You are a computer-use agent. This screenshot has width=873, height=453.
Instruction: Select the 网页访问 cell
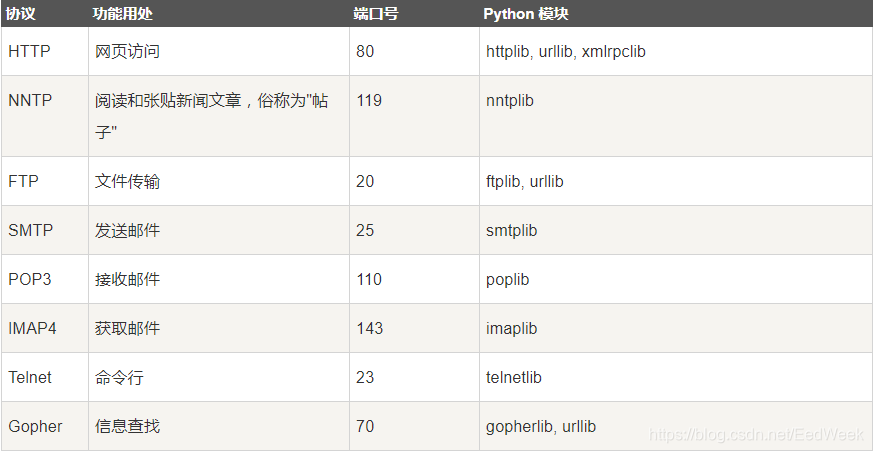point(219,51)
